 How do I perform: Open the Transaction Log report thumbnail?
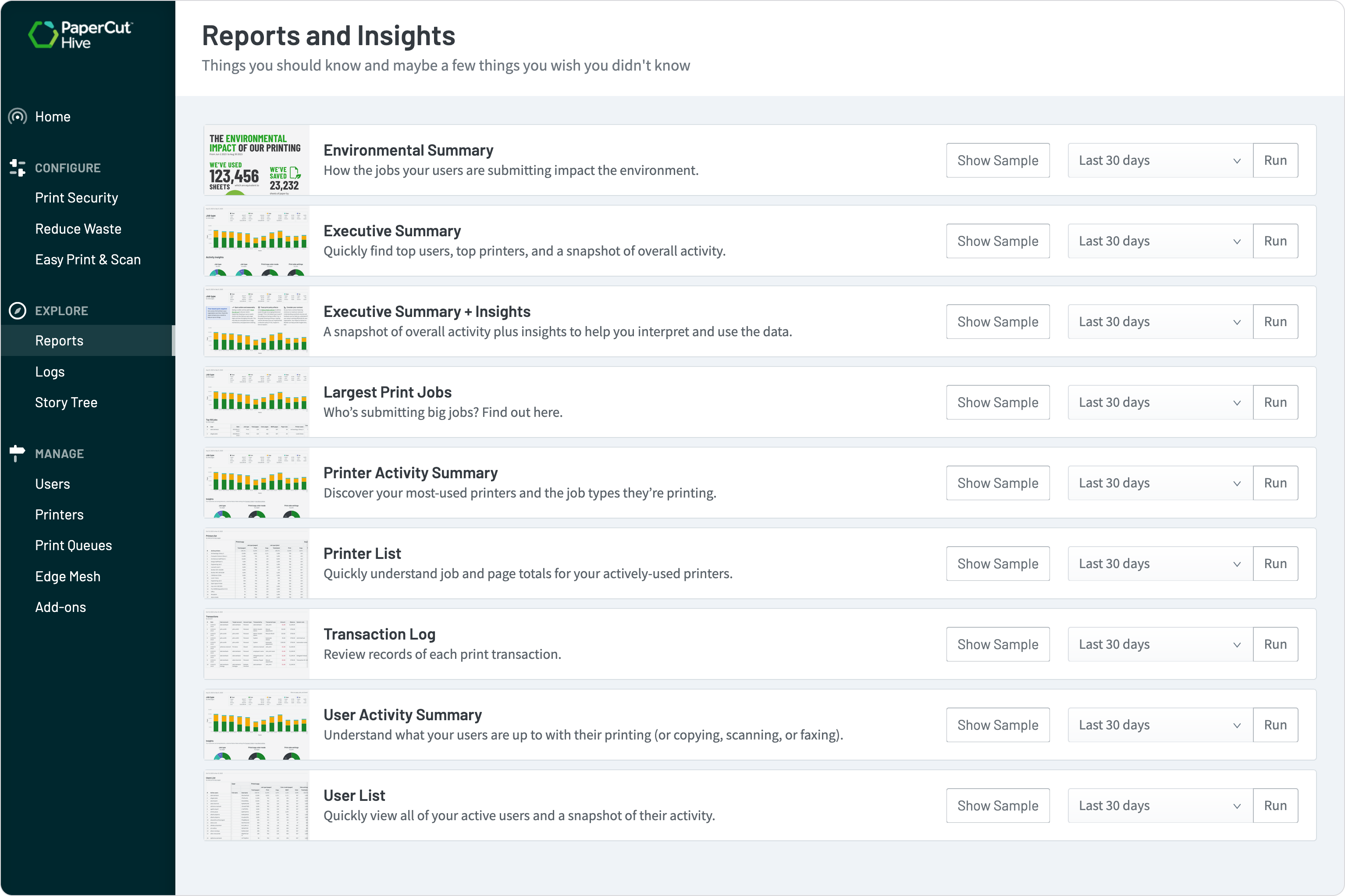point(256,644)
